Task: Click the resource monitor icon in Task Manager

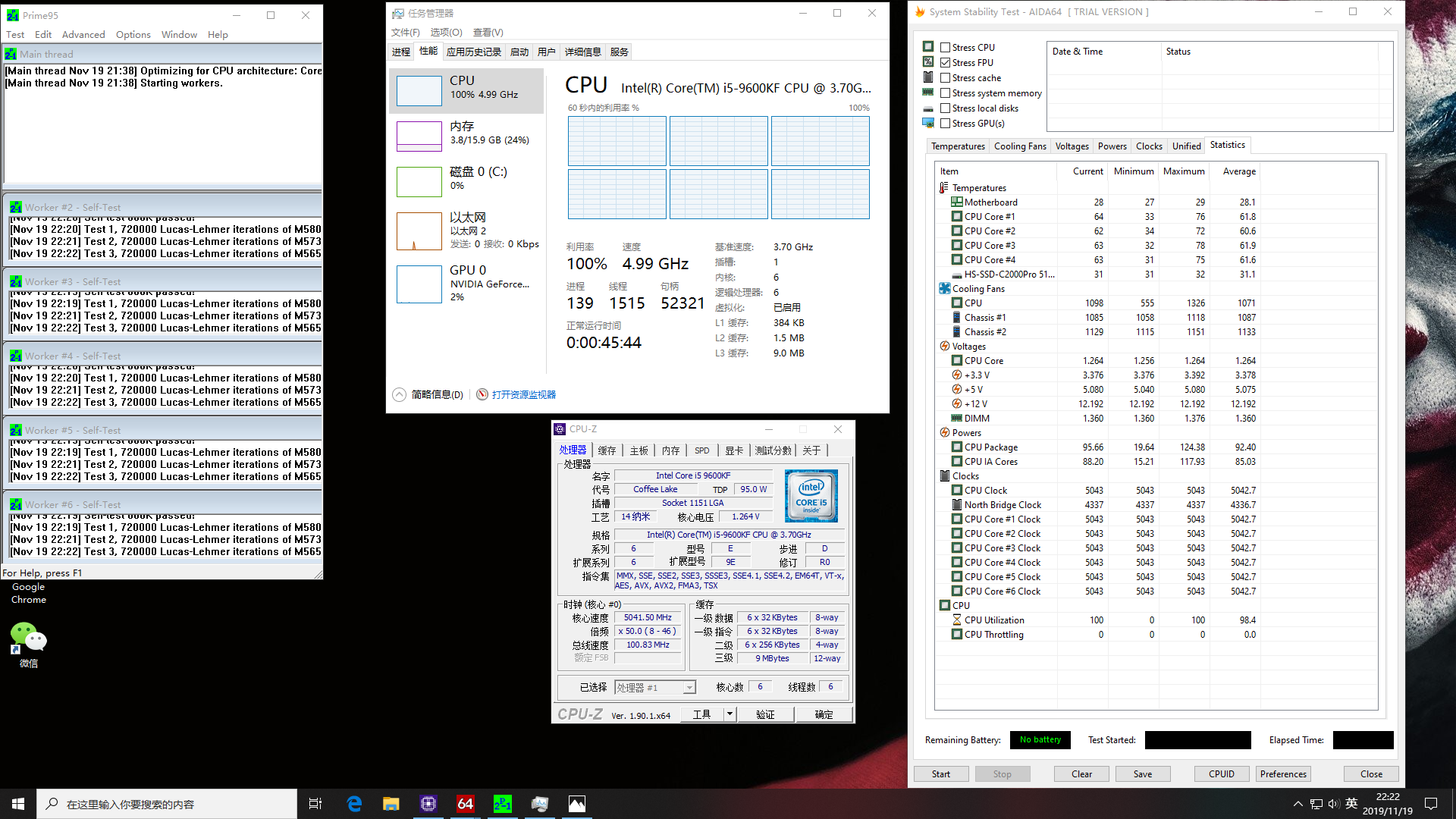Action: click(x=482, y=394)
